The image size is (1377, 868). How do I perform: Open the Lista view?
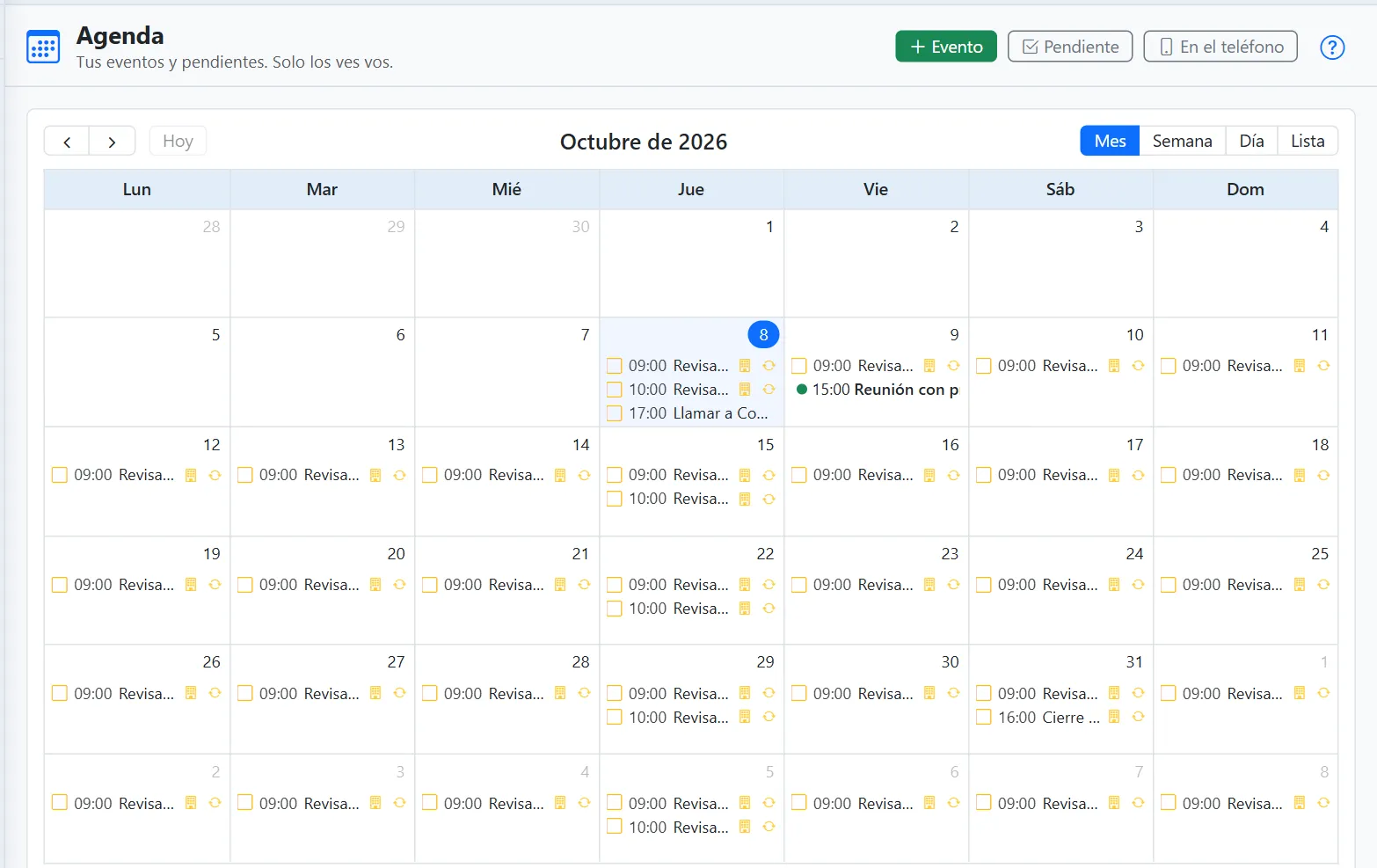pos(1308,141)
